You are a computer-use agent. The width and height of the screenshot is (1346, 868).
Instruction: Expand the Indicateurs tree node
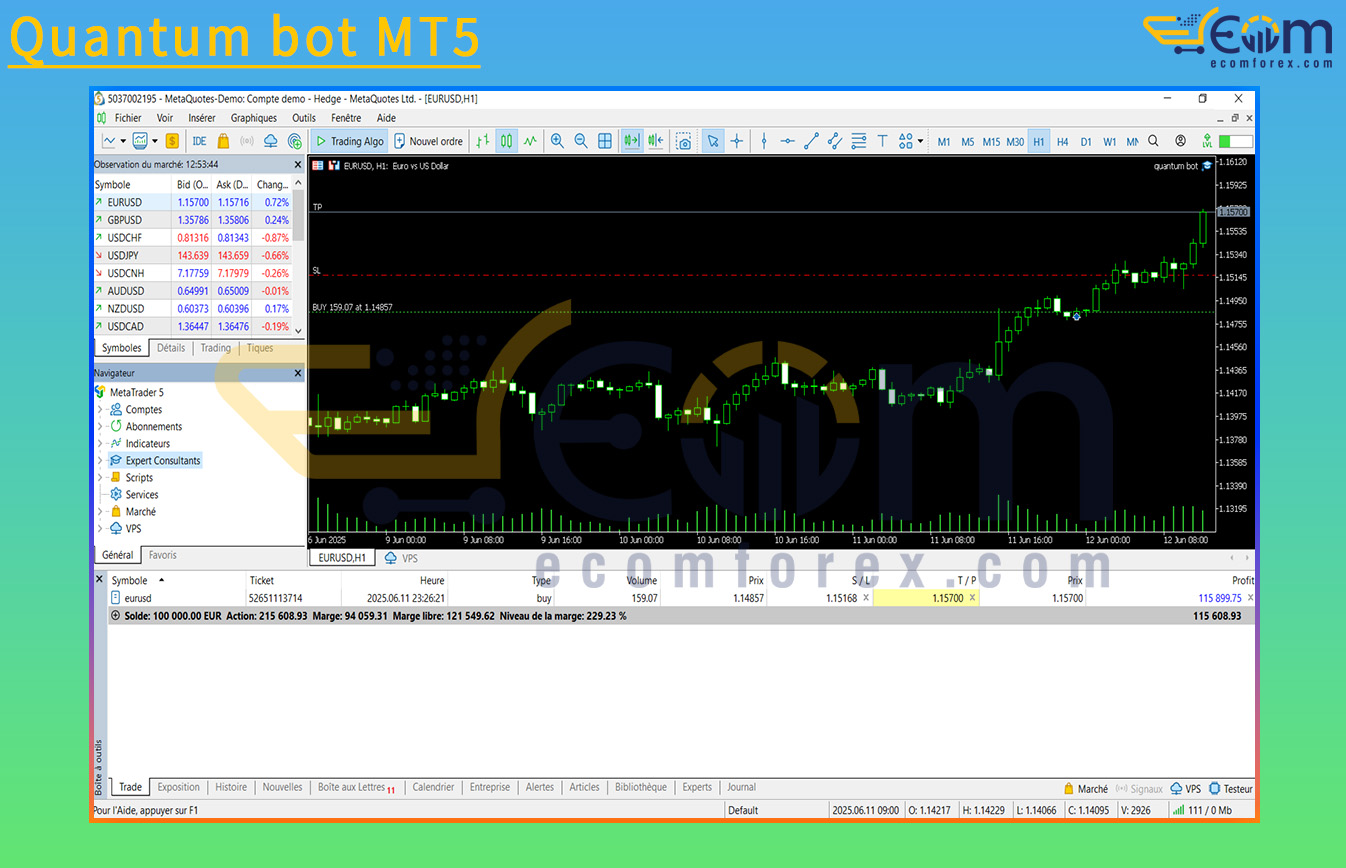[100, 444]
